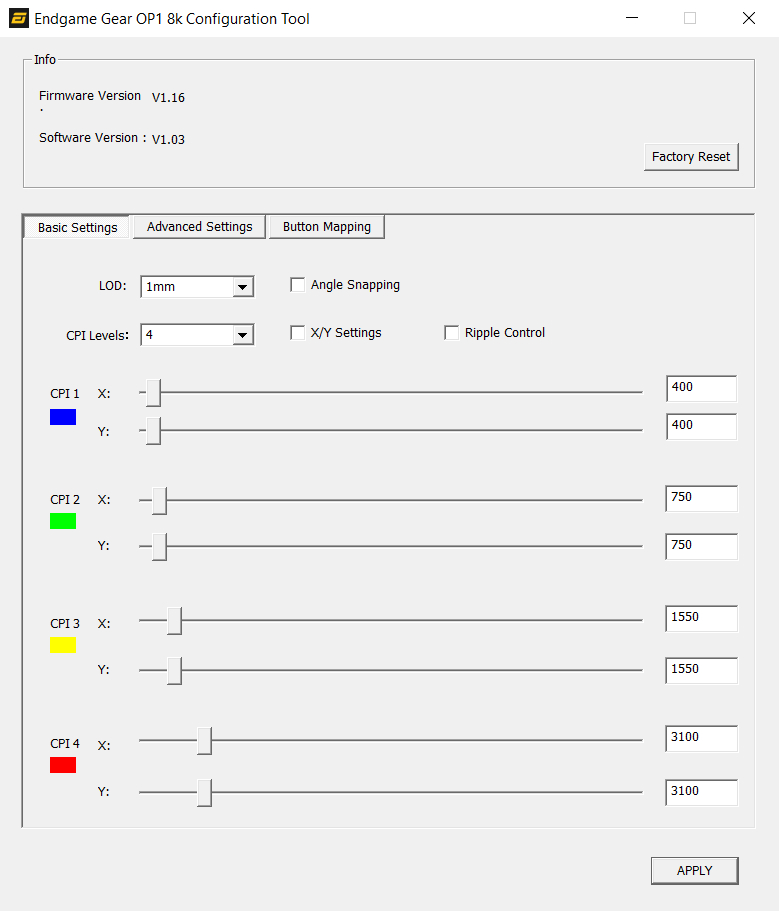Click the CPI 3 Y slider handle

[x=174, y=670]
